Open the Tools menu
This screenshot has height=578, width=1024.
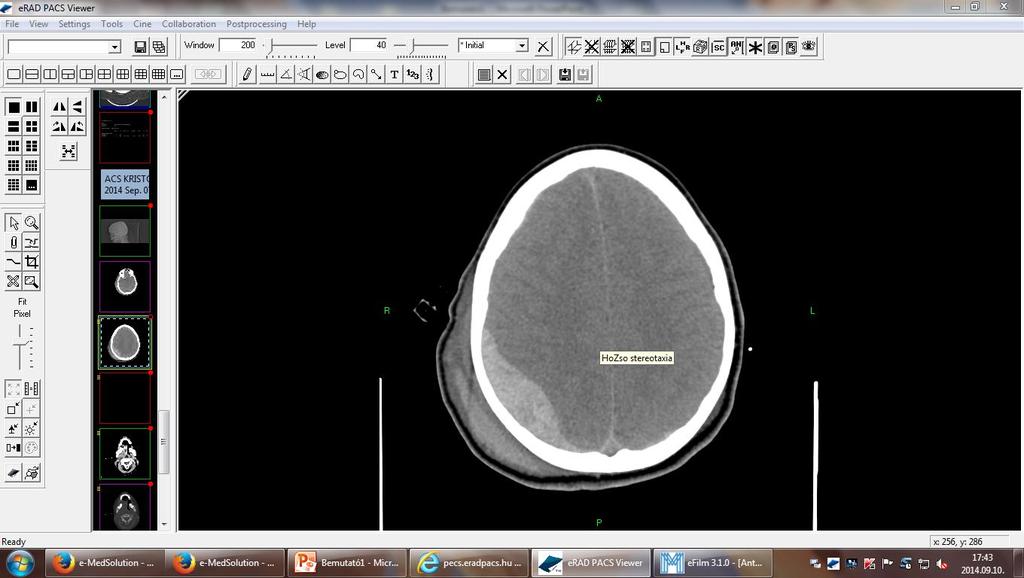coord(112,24)
